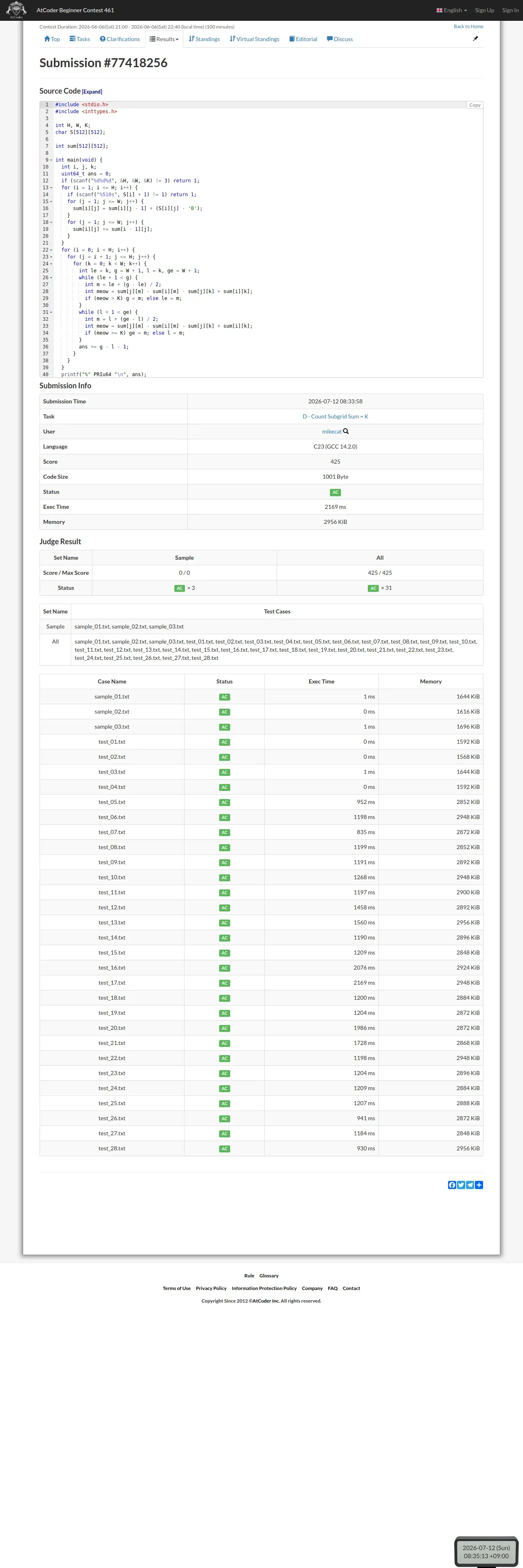
Task: Switch to the Standings tab
Action: tap(204, 39)
